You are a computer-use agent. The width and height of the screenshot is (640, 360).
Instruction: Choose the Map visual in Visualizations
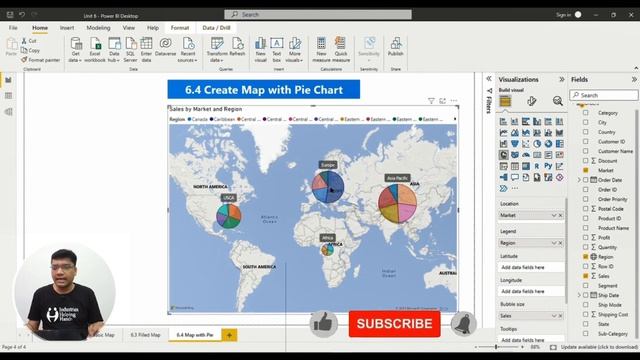pos(504,155)
